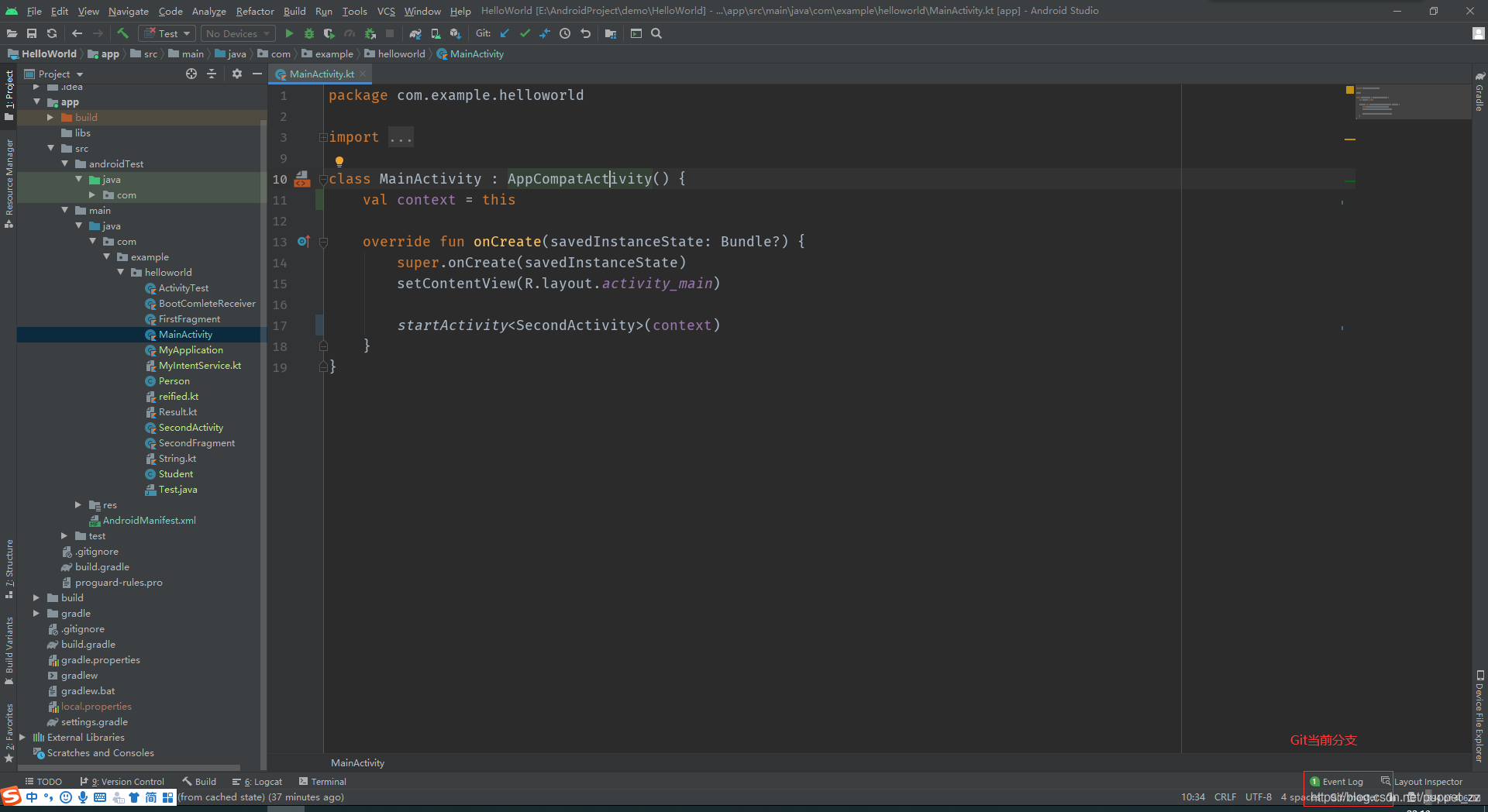Build the project with the hammer icon

[122, 33]
